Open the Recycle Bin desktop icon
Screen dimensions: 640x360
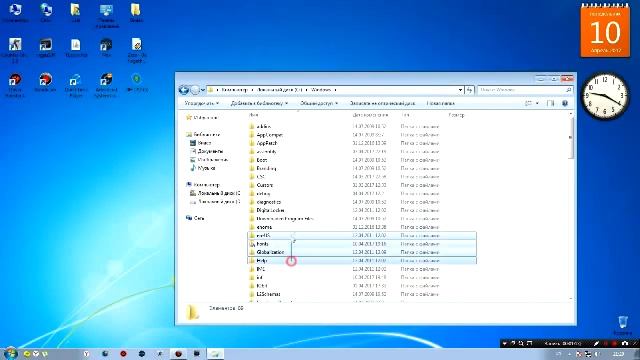pyautogui.click(x=622, y=325)
